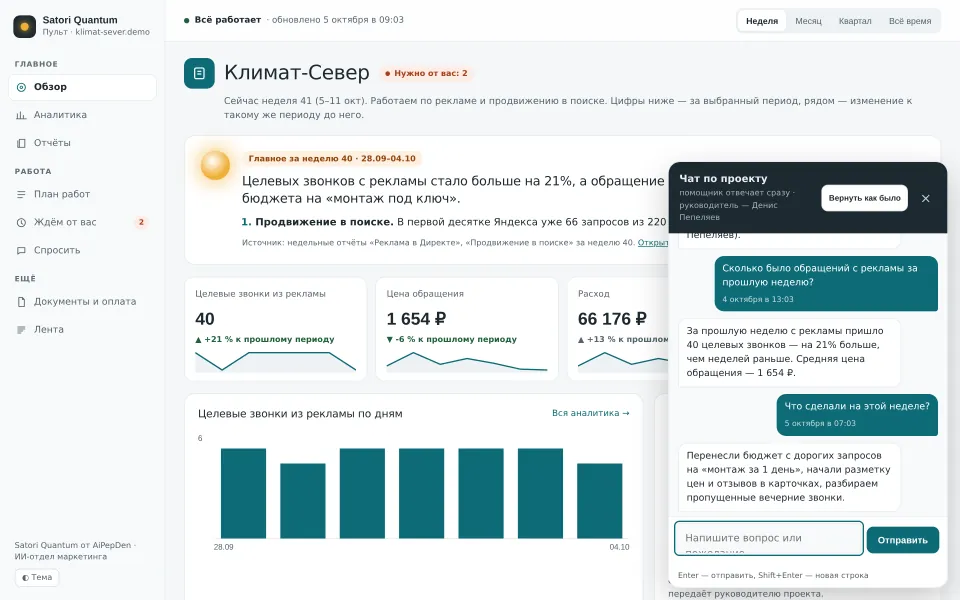Click the last bar for 04.10
The width and height of the screenshot is (960, 600).
point(599,501)
